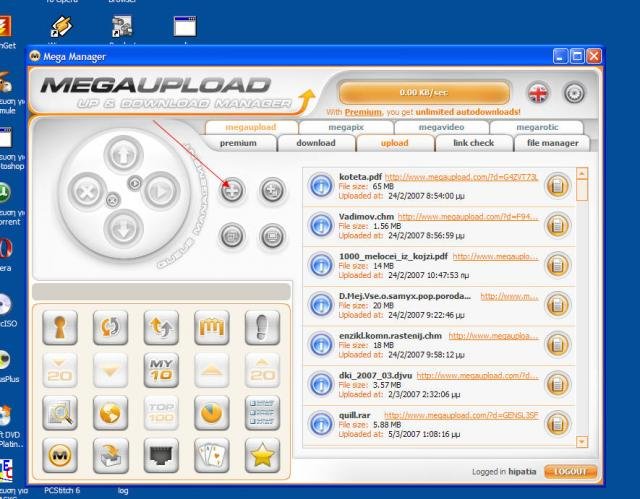The height and width of the screenshot is (499, 640).
Task: Click the gold star favorites button
Action: (x=262, y=455)
